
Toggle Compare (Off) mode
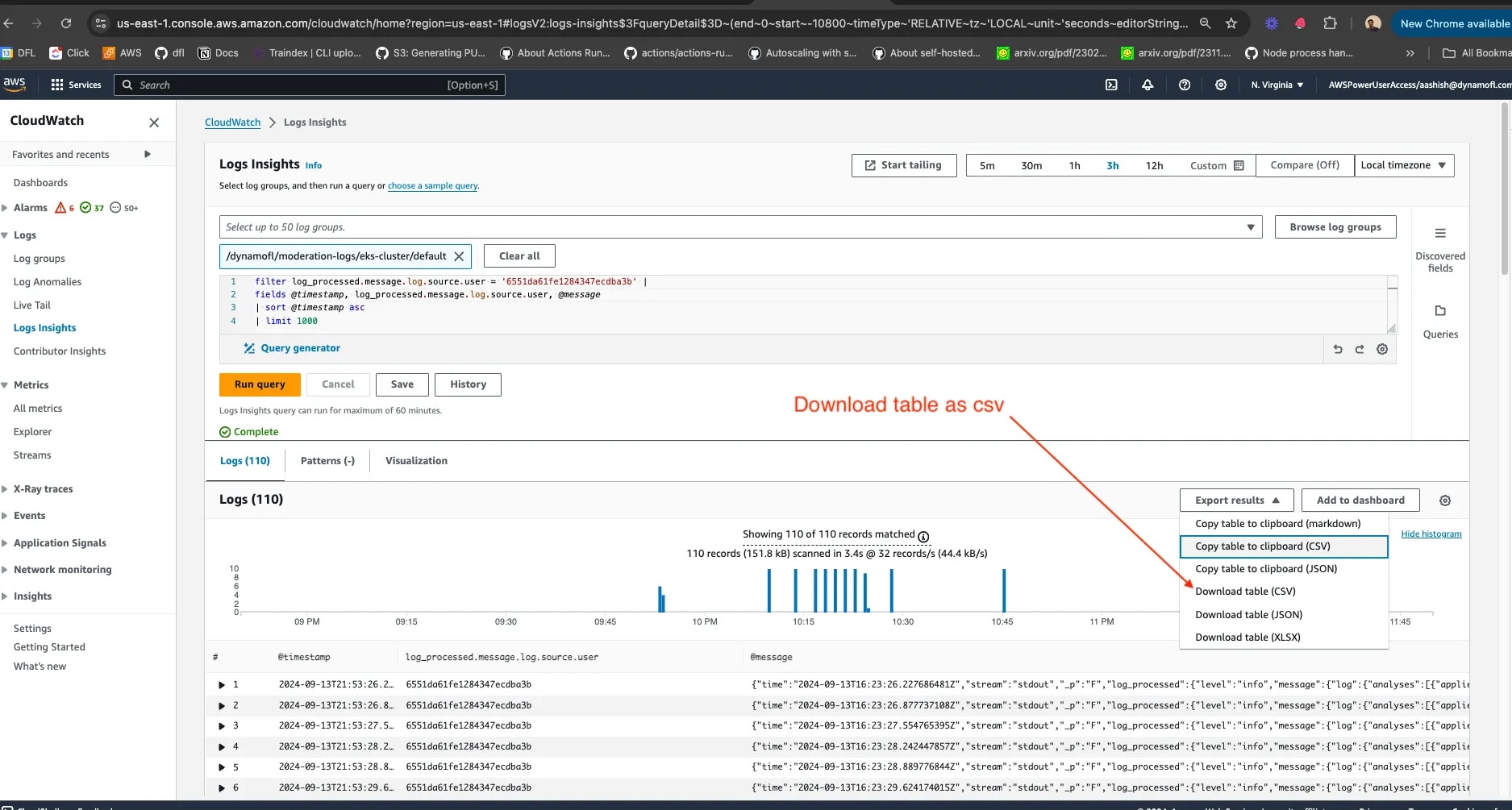[1305, 165]
